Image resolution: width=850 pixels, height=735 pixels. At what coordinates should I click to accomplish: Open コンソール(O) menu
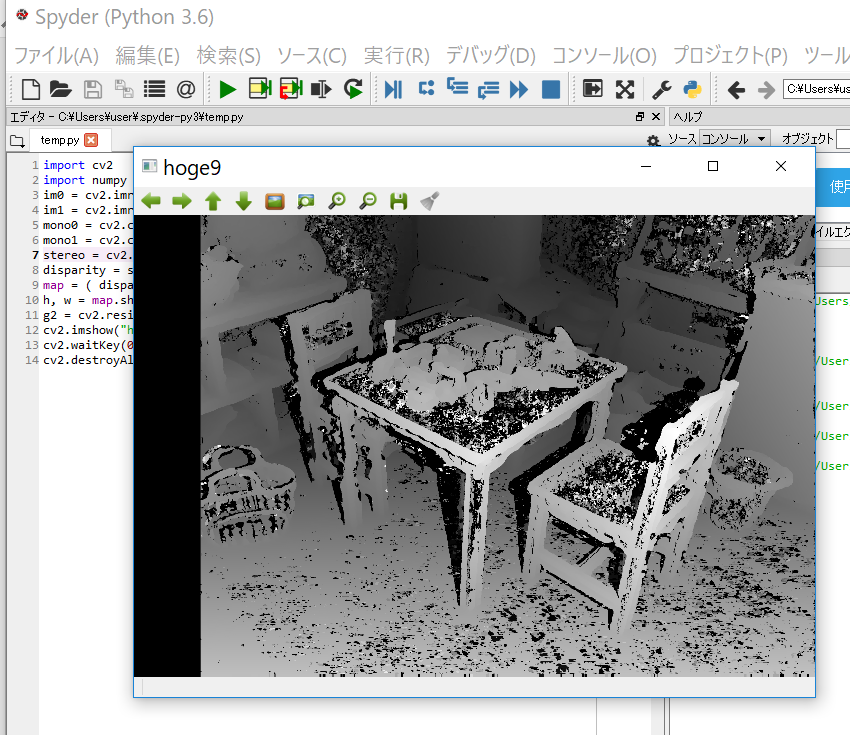pos(604,55)
